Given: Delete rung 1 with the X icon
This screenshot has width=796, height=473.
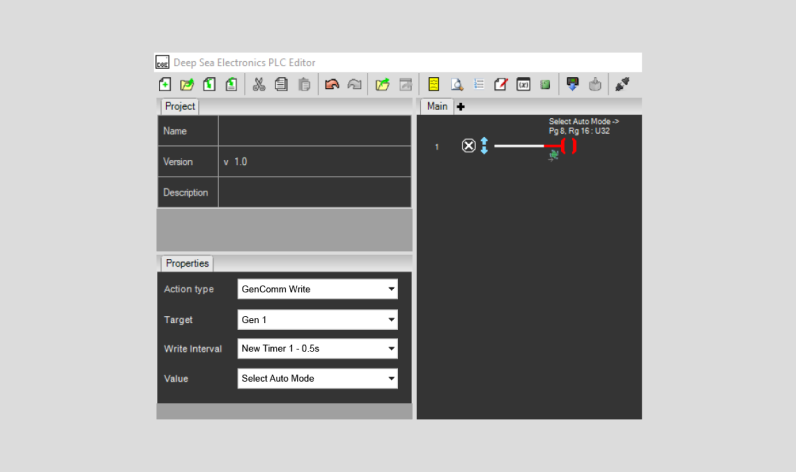Looking at the screenshot, I should pyautogui.click(x=469, y=146).
